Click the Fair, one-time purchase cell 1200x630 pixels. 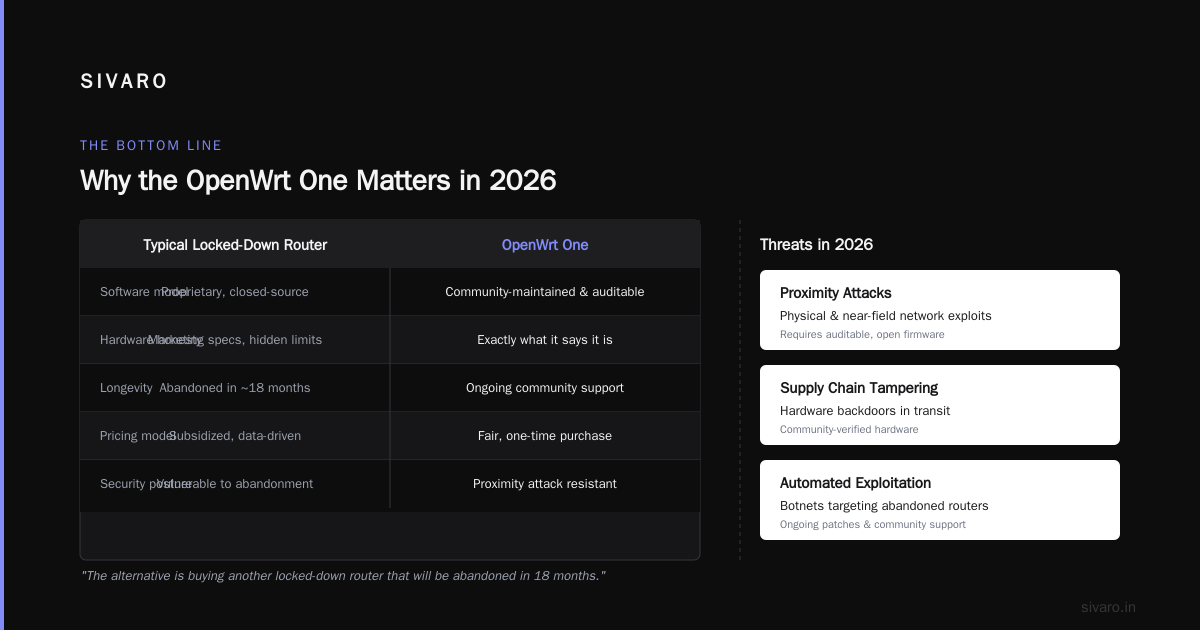[545, 436]
